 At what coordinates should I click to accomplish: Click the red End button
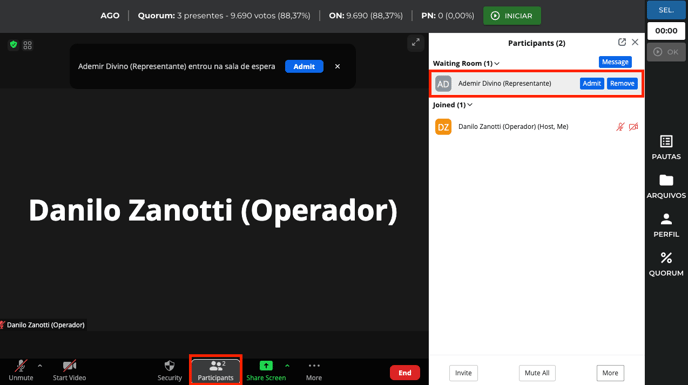405,373
